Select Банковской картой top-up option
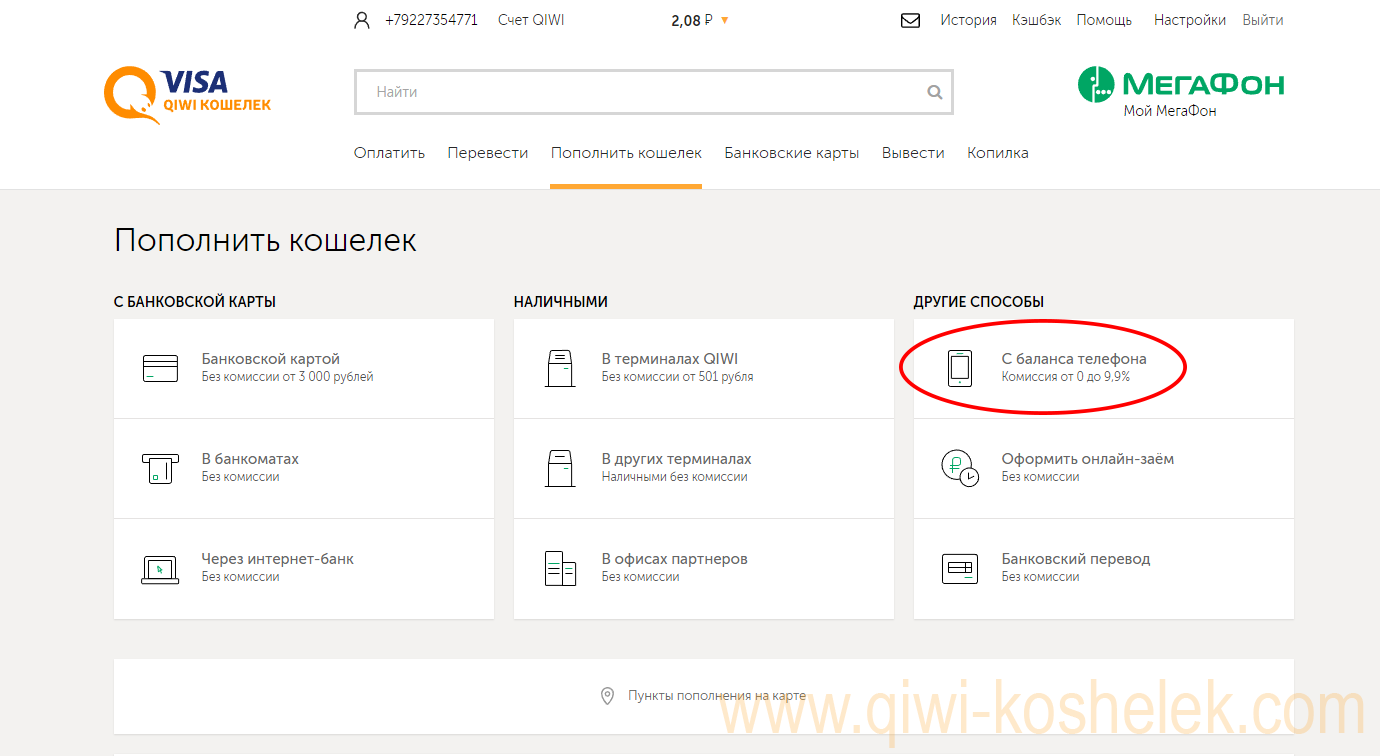 point(304,368)
